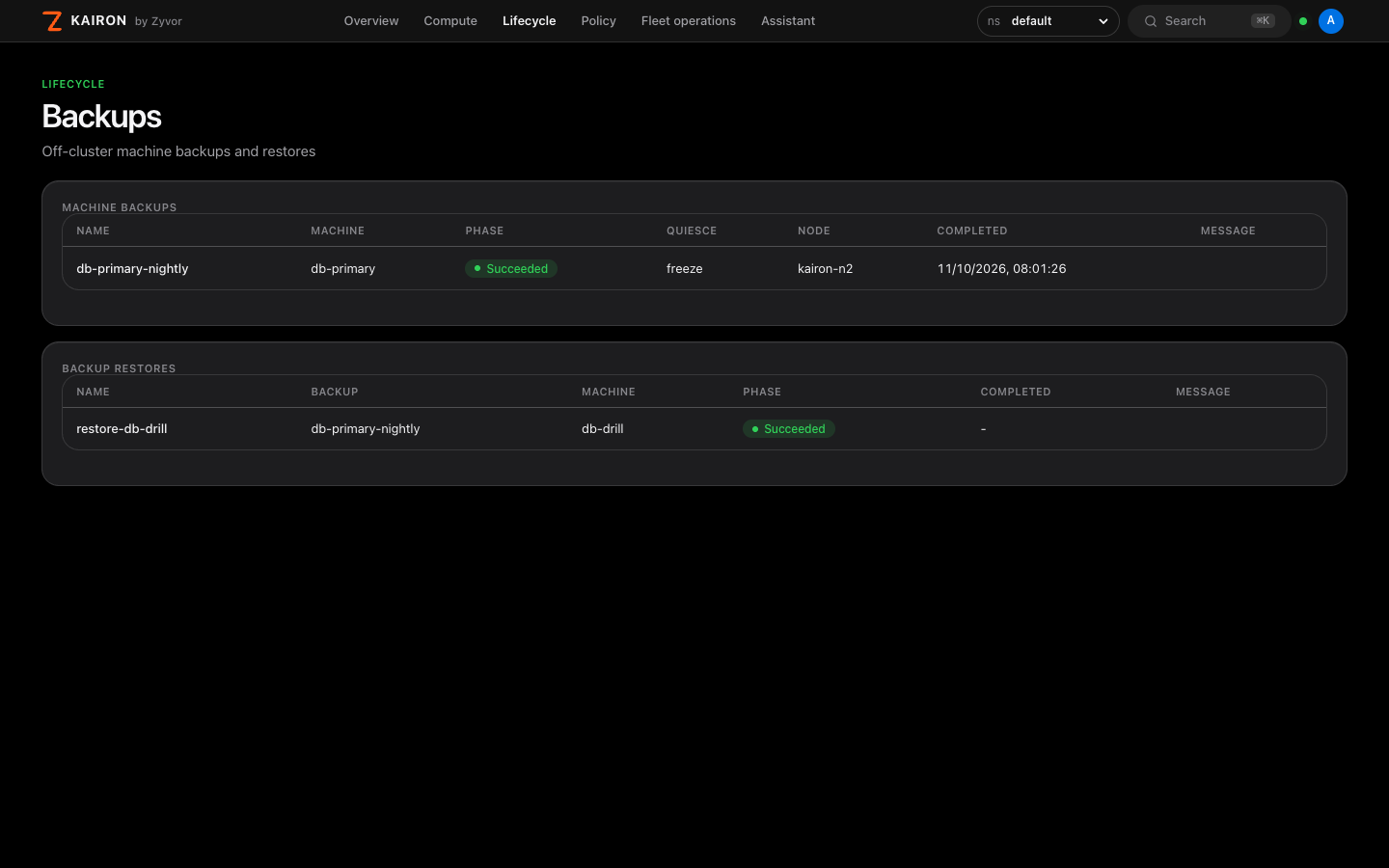Click the Backup column header in restores
The height and width of the screenshot is (868, 1389).
click(334, 393)
